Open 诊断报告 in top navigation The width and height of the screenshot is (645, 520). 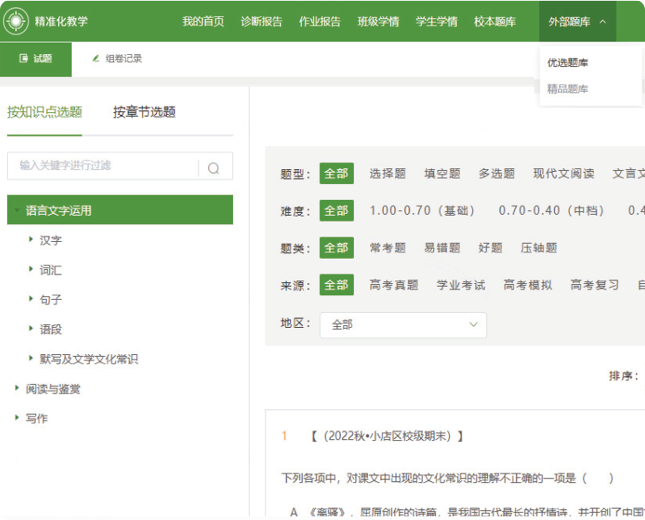pyautogui.click(x=261, y=21)
